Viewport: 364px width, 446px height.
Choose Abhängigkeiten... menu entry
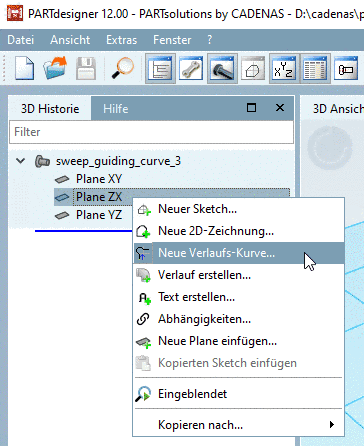[239, 319]
